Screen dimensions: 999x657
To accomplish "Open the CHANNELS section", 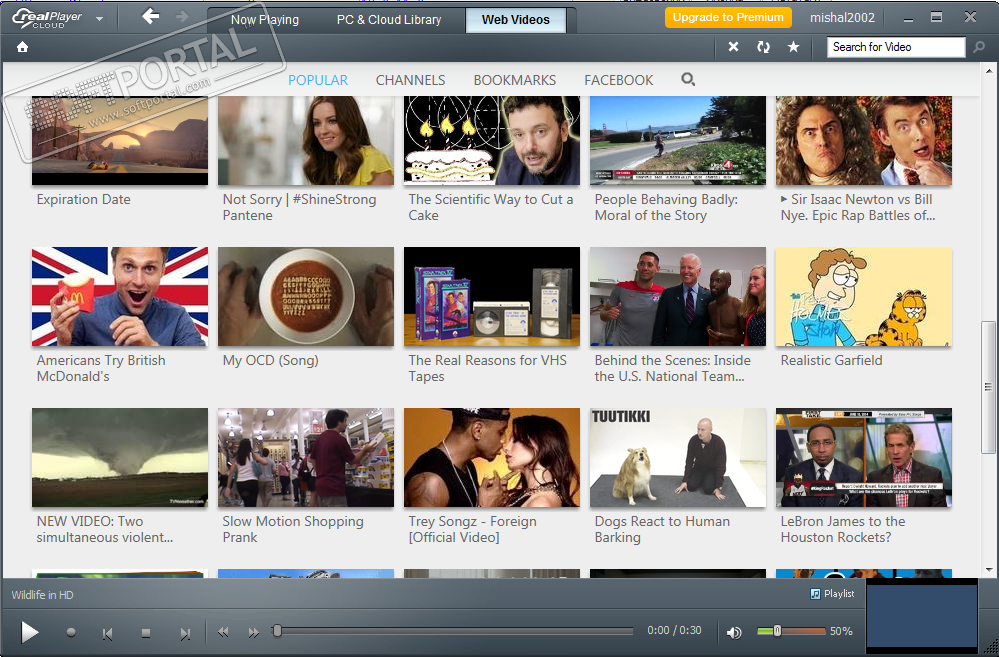I will 410,80.
